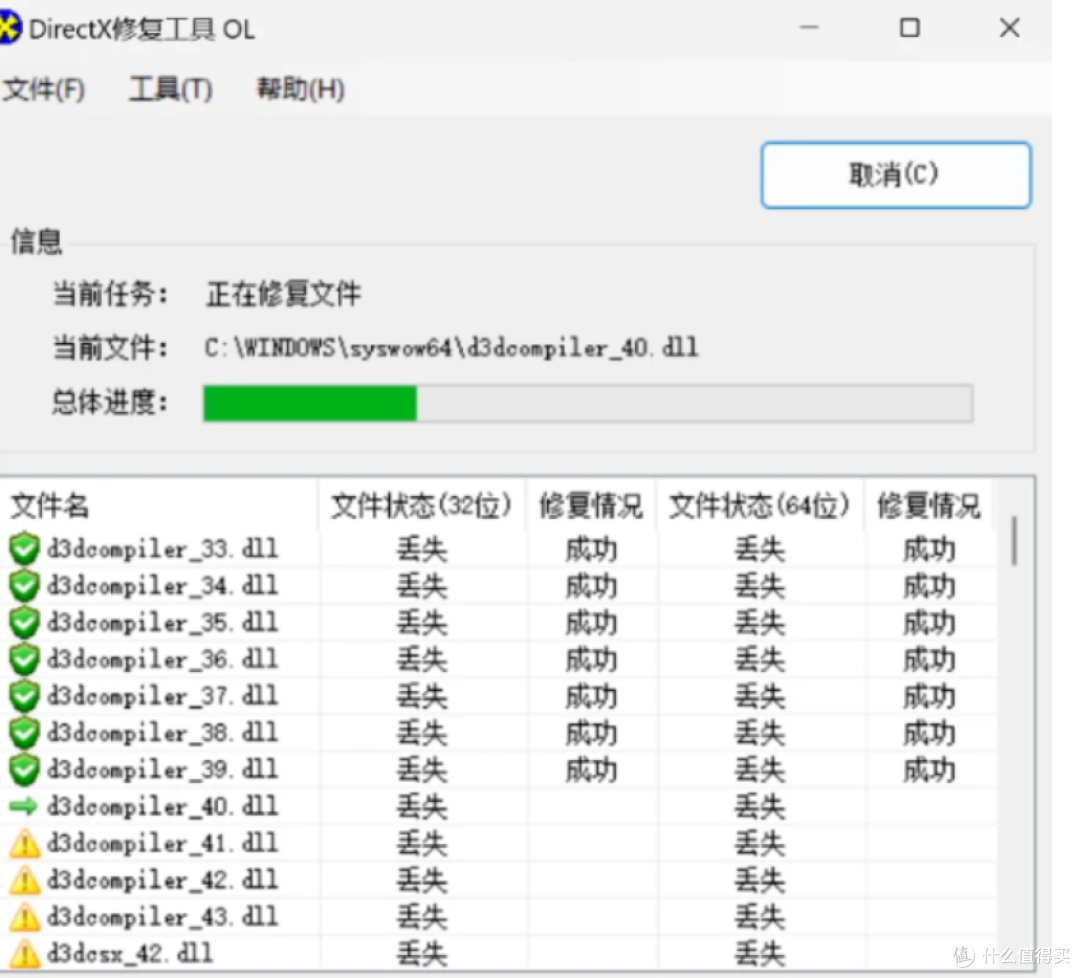Minimize the DirectX repair tool window
Viewport: 1080px width, 978px height.
(x=809, y=28)
